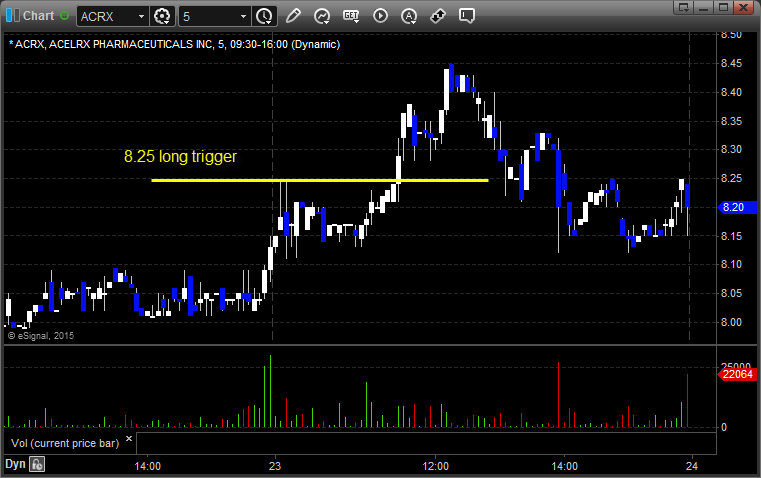
Task: Click the Dyn scaling label
Action: [15, 464]
